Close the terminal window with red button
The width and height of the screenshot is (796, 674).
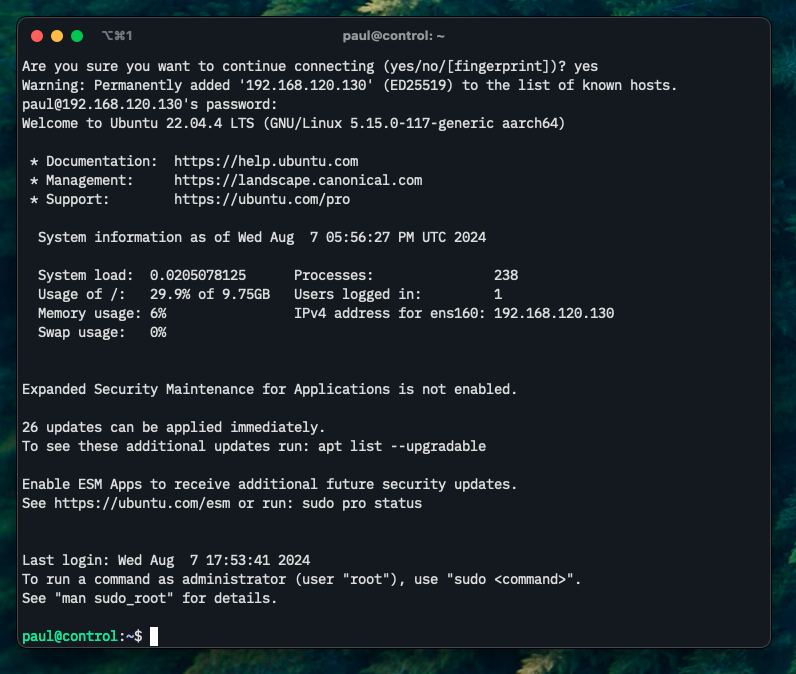pyautogui.click(x=37, y=36)
